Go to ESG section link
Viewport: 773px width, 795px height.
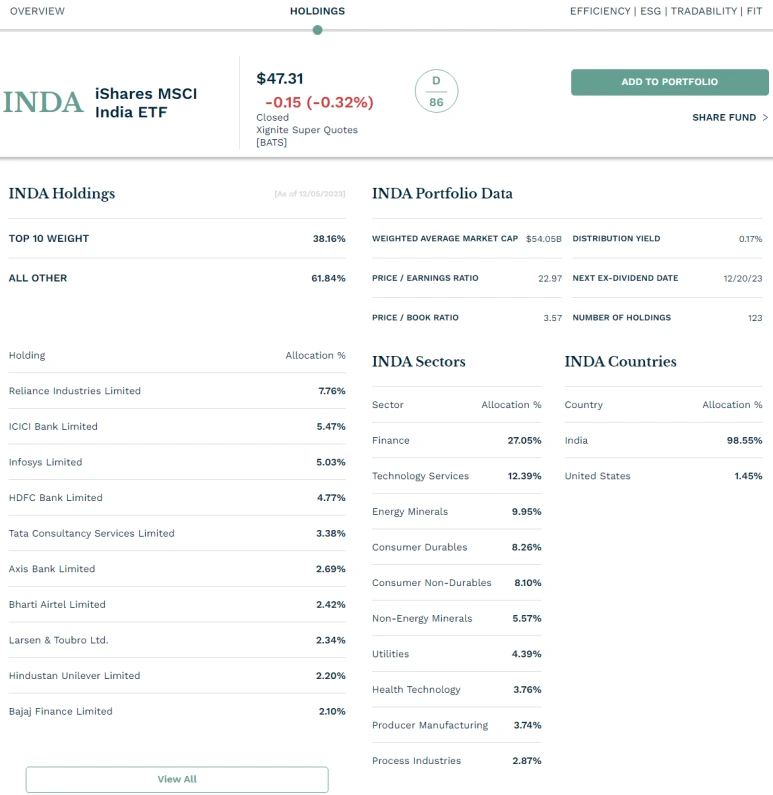(650, 11)
